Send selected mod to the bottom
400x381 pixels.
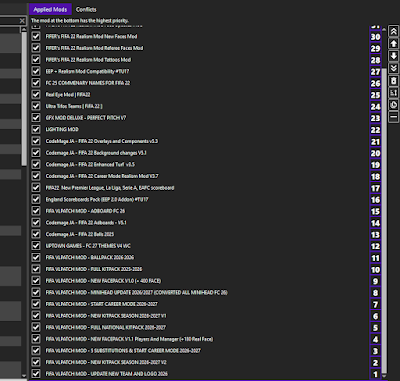(x=394, y=68)
